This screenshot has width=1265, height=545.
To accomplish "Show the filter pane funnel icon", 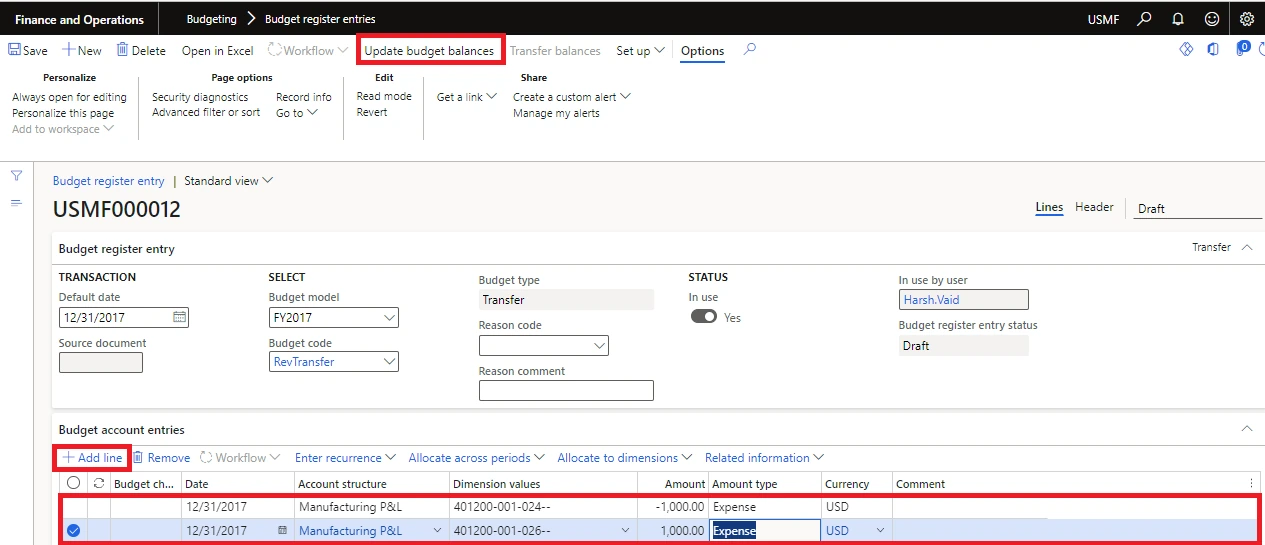I will [16, 176].
